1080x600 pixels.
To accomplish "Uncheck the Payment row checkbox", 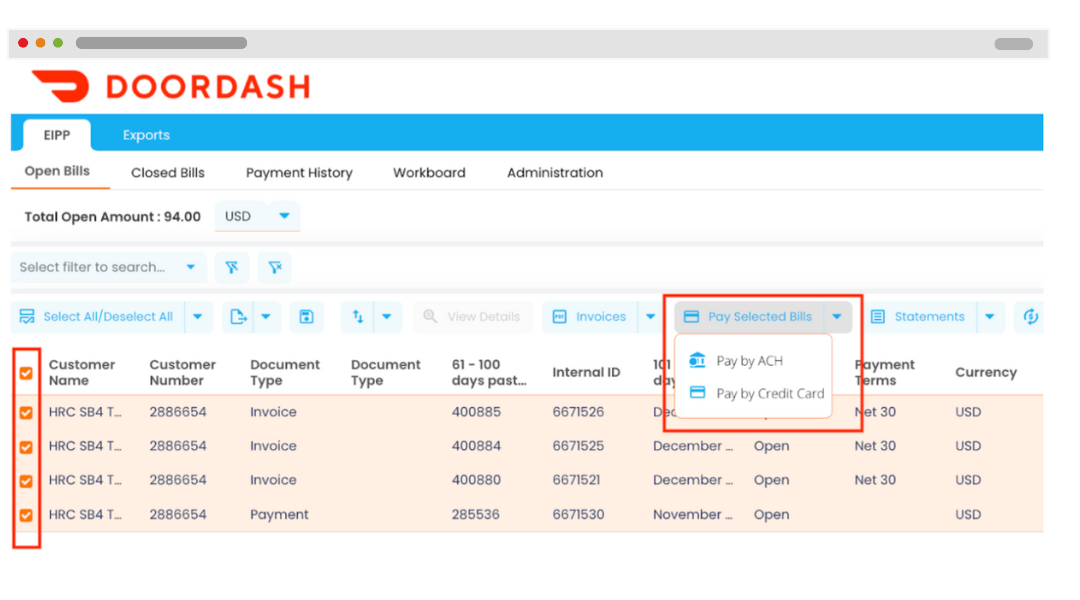I will [x=26, y=515].
